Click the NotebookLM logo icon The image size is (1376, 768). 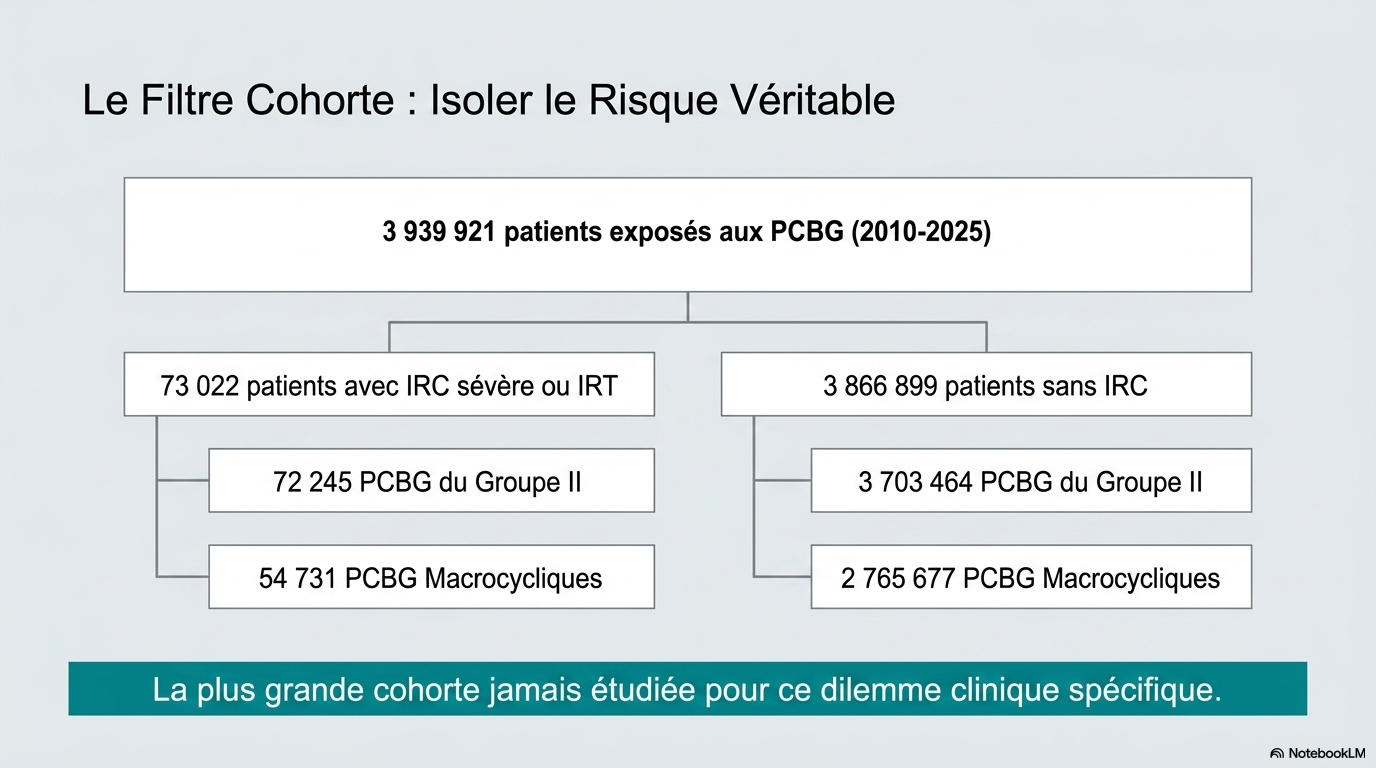click(1277, 753)
